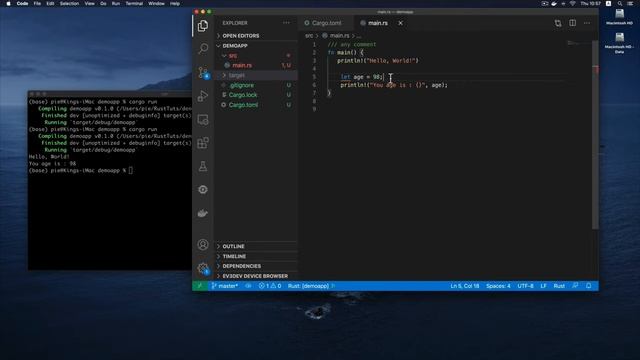
Task: Click the Spaces: 4 indentation setting
Action: [498, 286]
